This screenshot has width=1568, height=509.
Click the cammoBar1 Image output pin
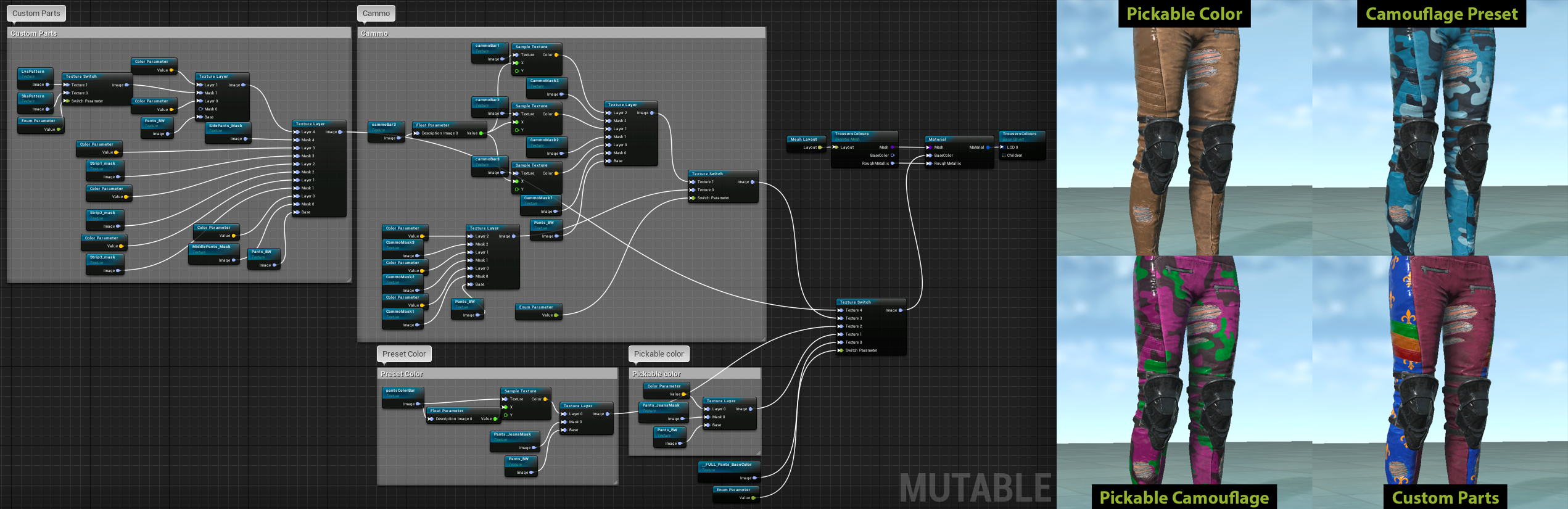(x=502, y=59)
